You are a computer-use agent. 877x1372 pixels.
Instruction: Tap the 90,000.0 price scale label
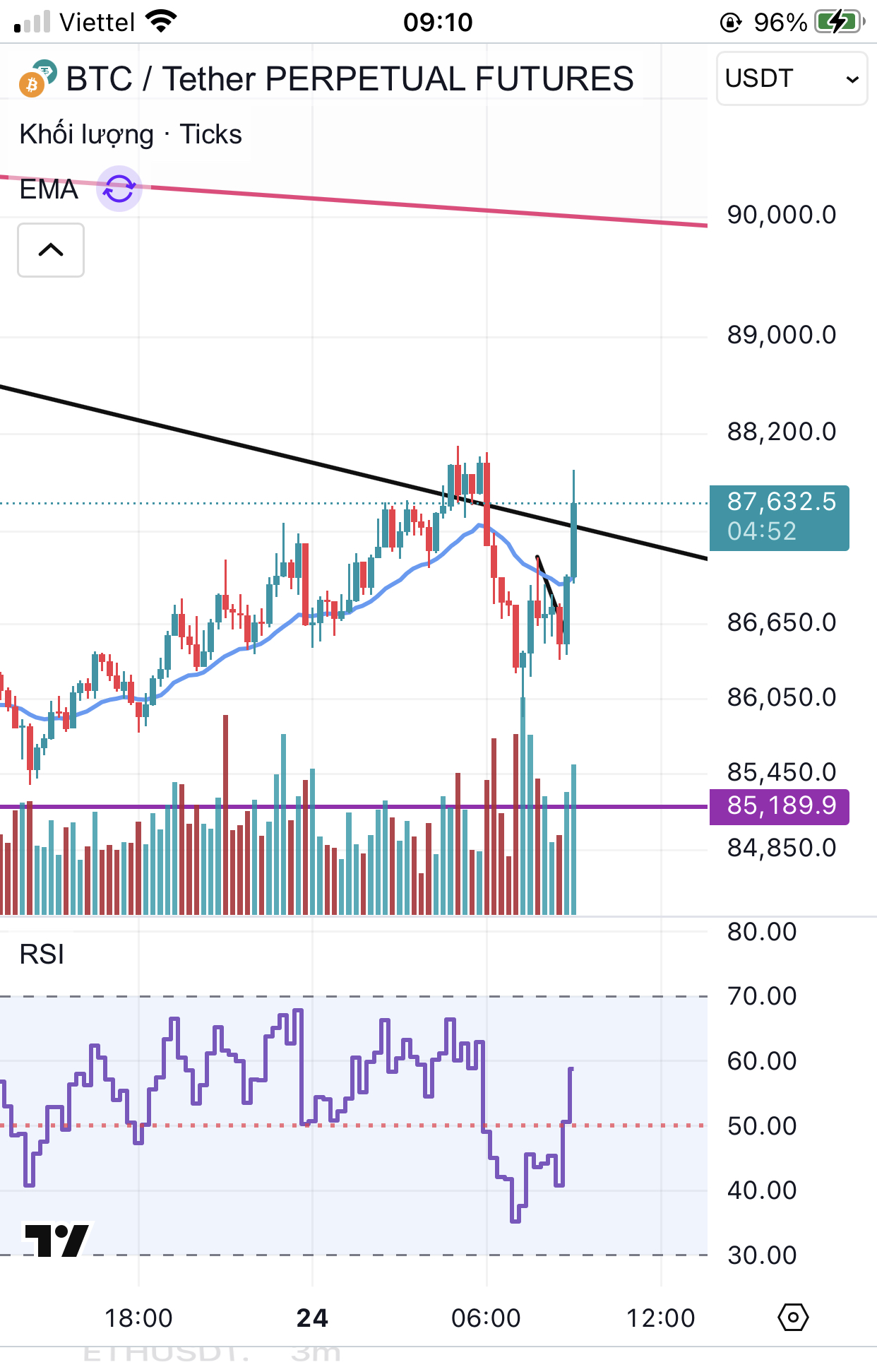[x=782, y=215]
